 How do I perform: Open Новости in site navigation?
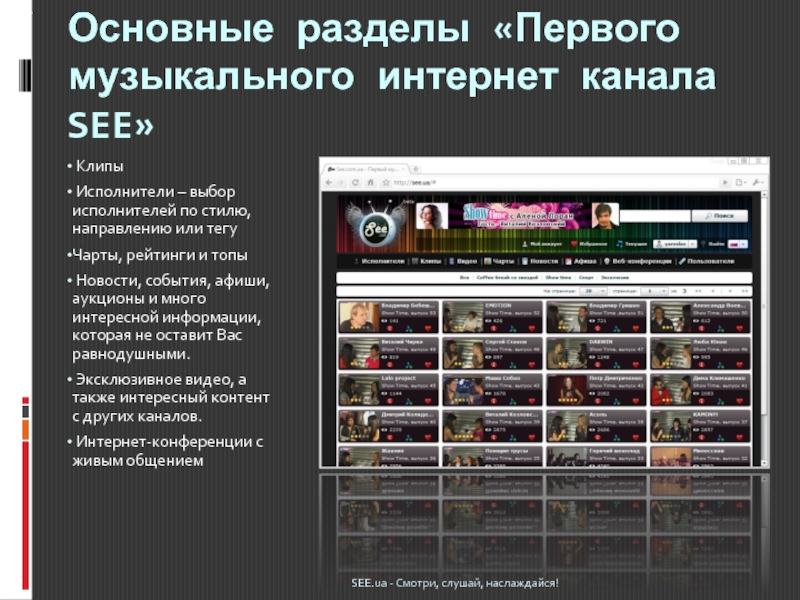pyautogui.click(x=540, y=261)
